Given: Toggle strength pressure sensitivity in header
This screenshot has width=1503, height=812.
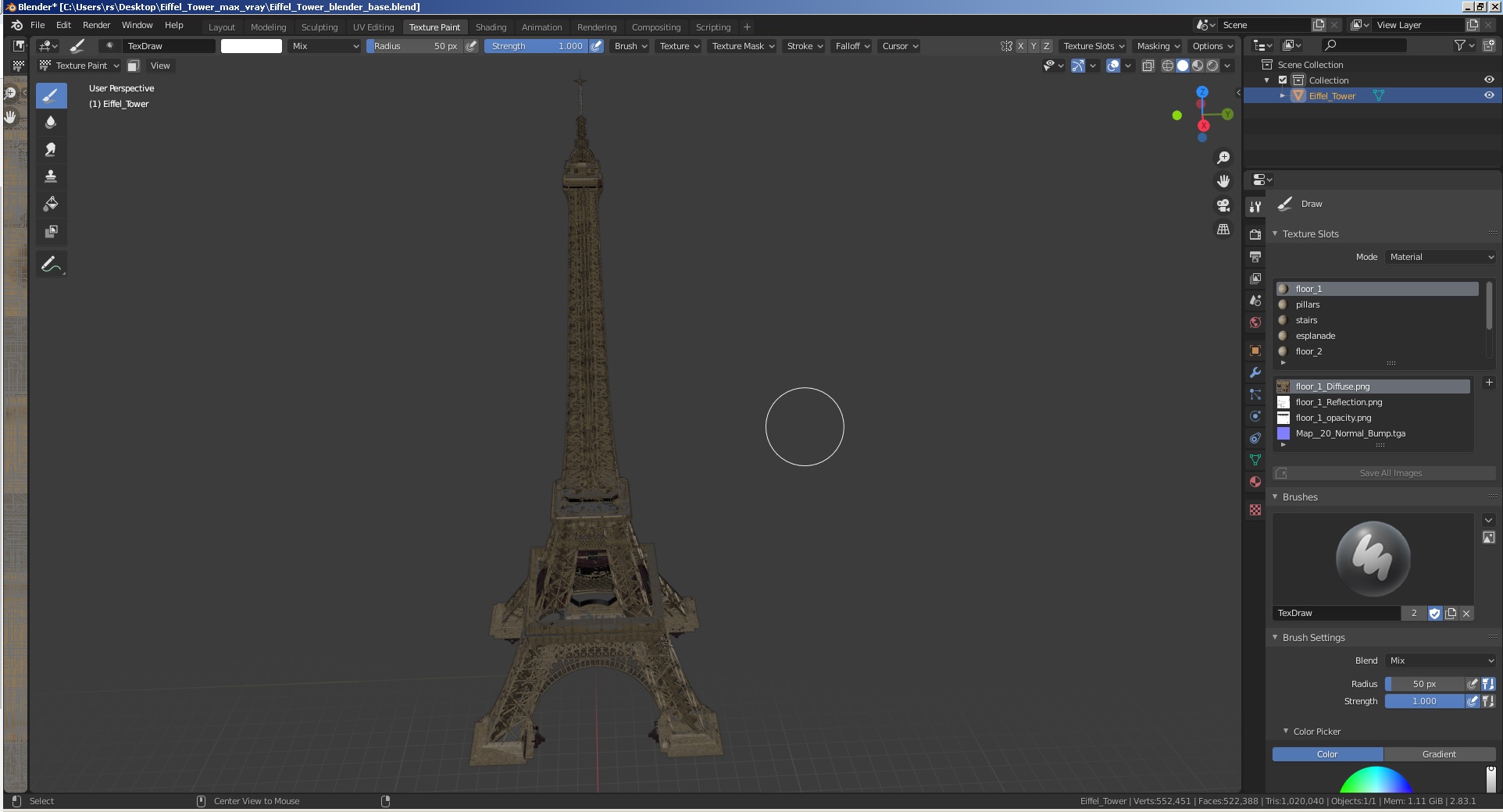Looking at the screenshot, I should click(596, 46).
